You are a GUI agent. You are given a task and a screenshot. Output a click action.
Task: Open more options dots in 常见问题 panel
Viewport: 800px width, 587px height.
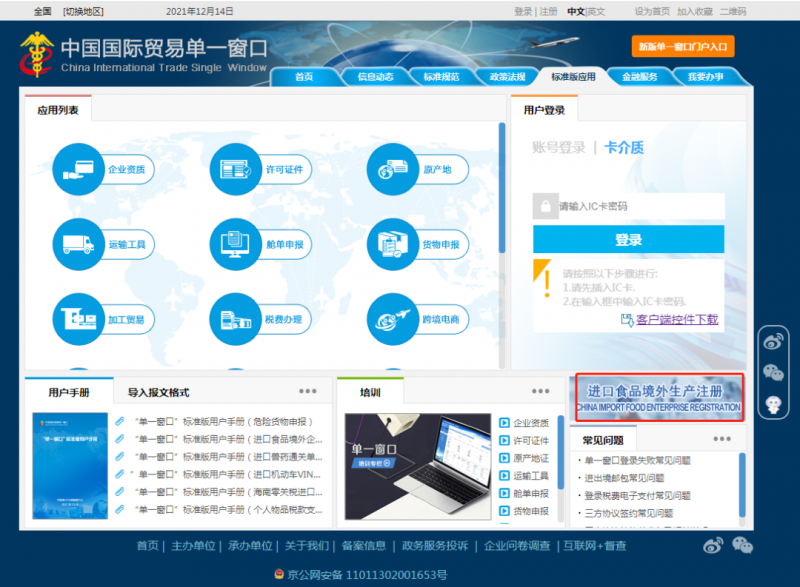click(x=722, y=439)
